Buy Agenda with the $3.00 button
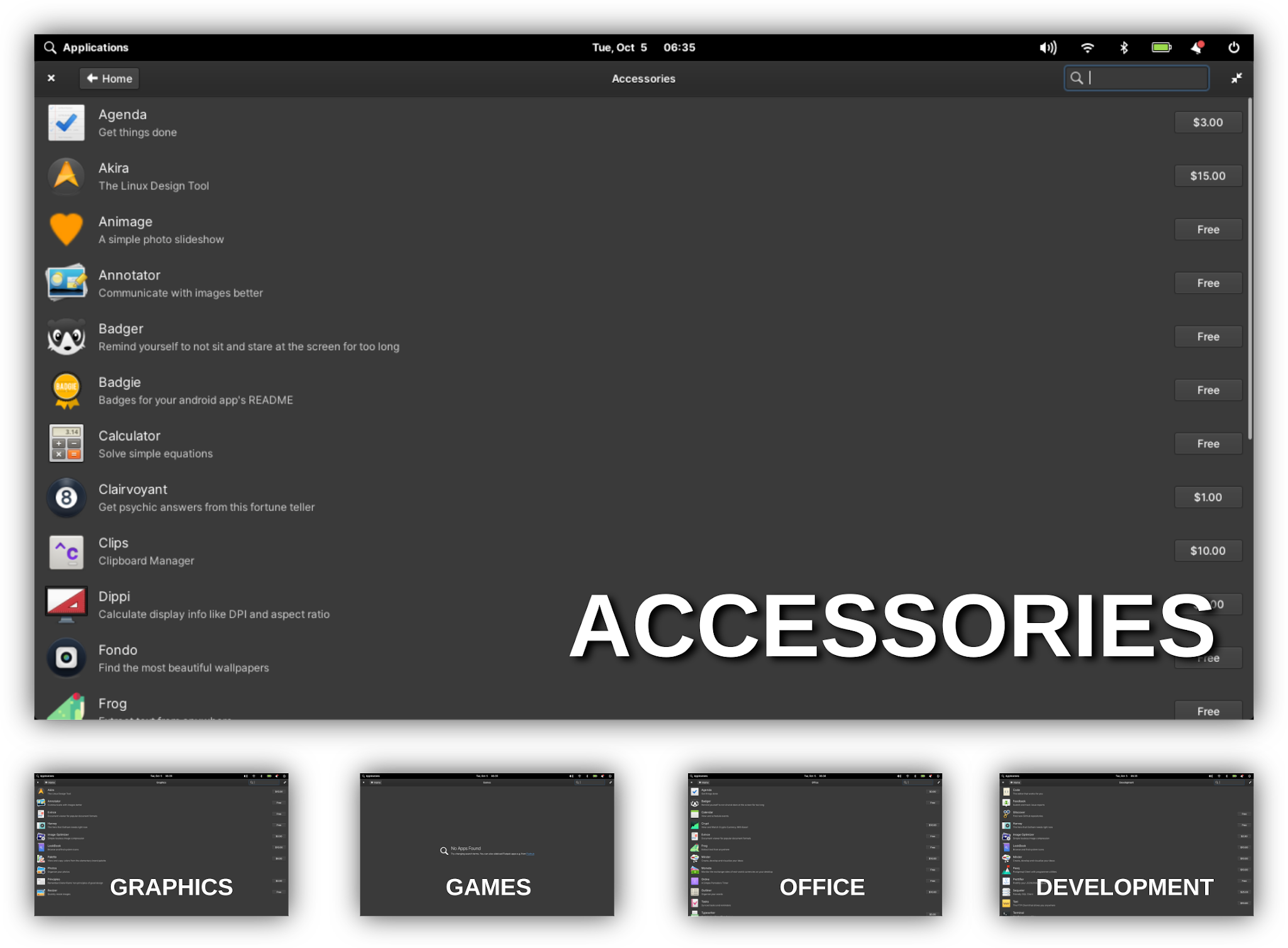Image resolution: width=1288 pixels, height=948 pixels. (x=1207, y=123)
